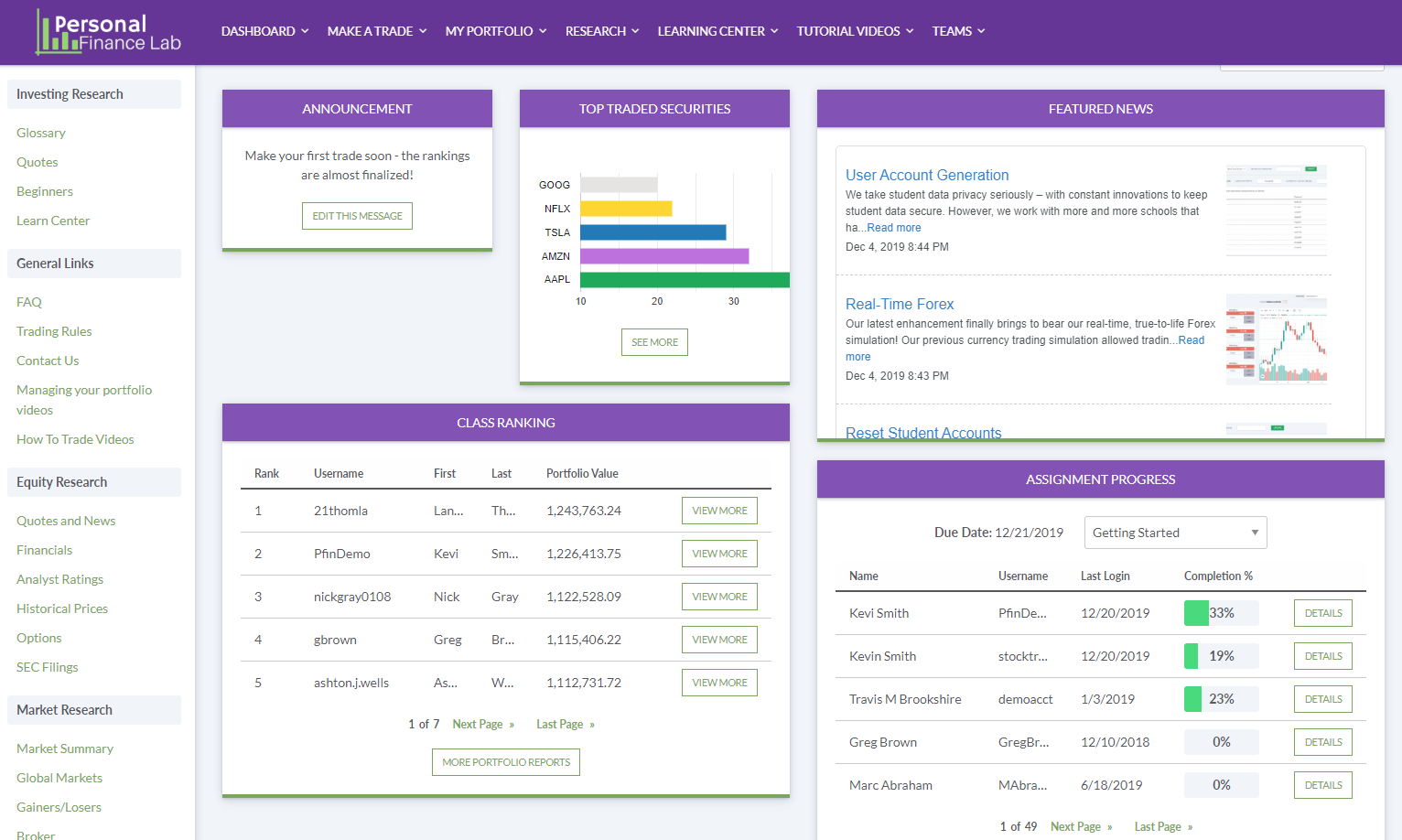
Task: View more for 21thomla ranking row
Action: (719, 511)
